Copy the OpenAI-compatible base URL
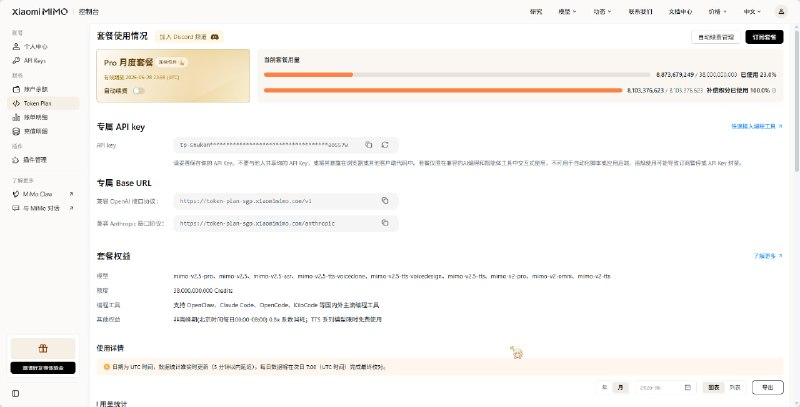The height and width of the screenshot is (407, 800). pos(385,201)
